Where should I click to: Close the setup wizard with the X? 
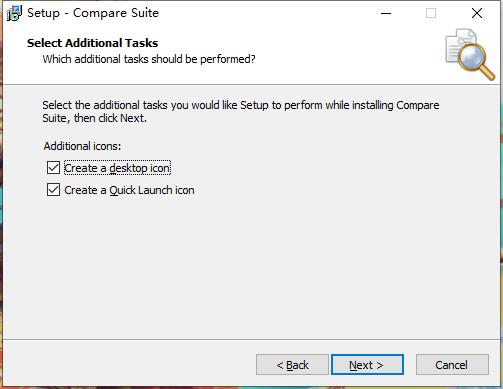point(477,13)
